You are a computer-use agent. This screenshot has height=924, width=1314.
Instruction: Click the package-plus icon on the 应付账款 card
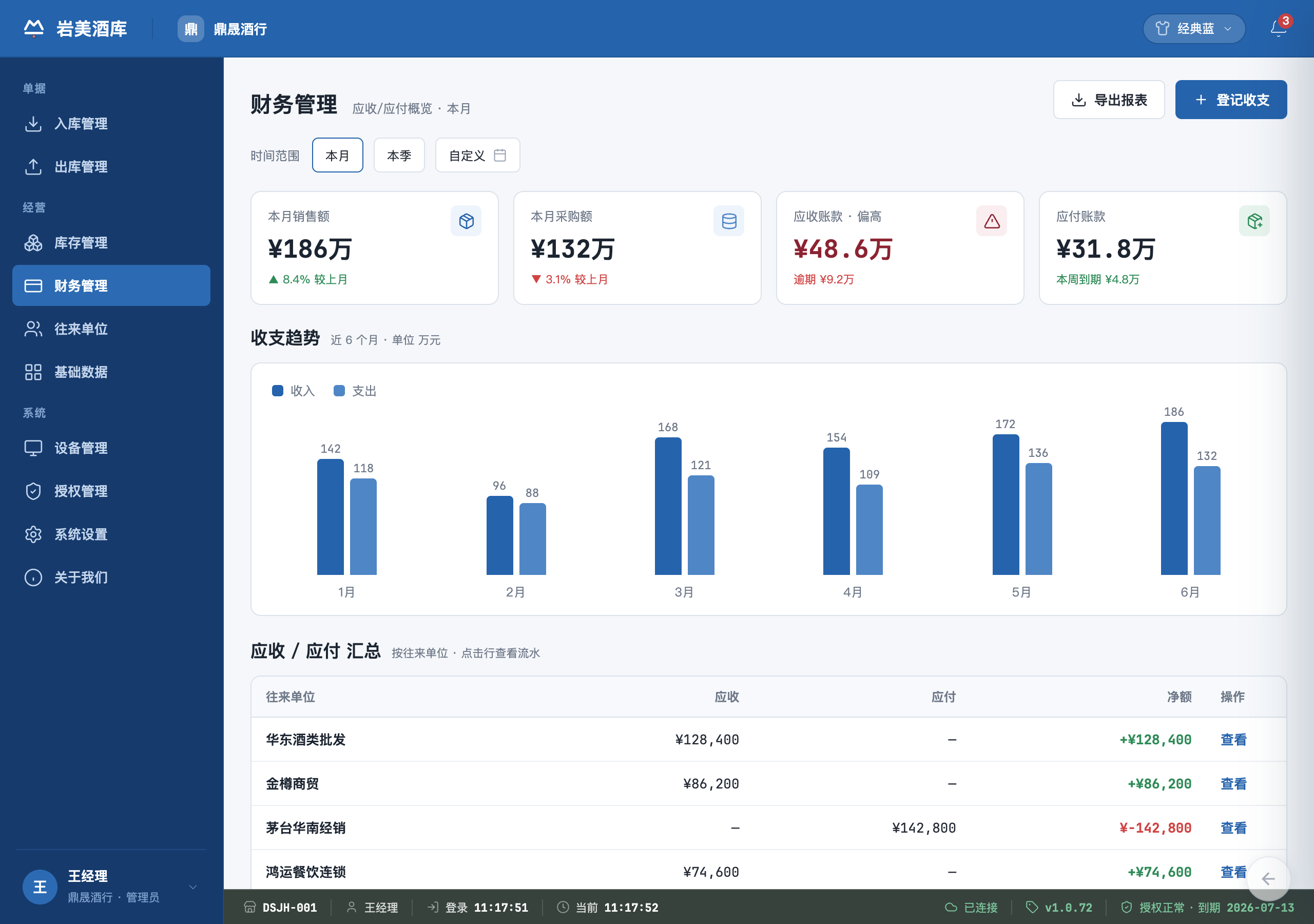coord(1254,221)
